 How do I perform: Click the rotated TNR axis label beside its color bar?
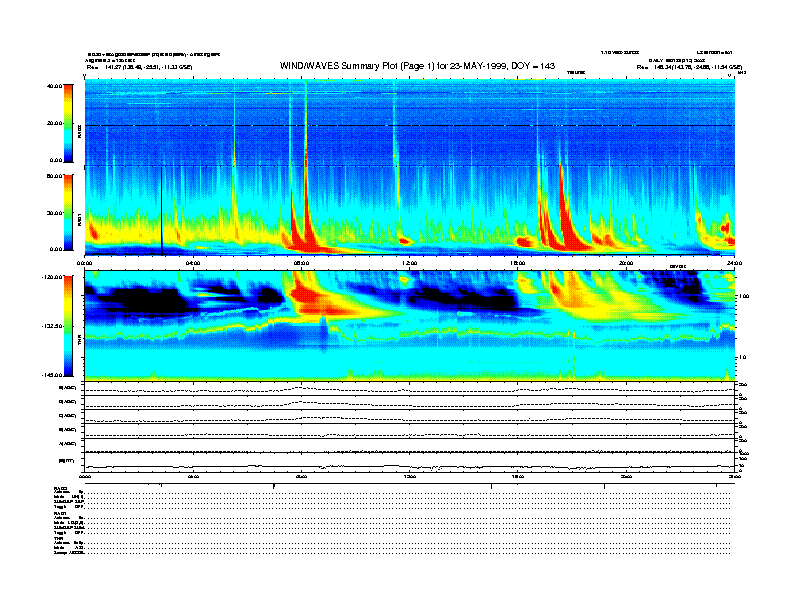[x=79, y=342]
